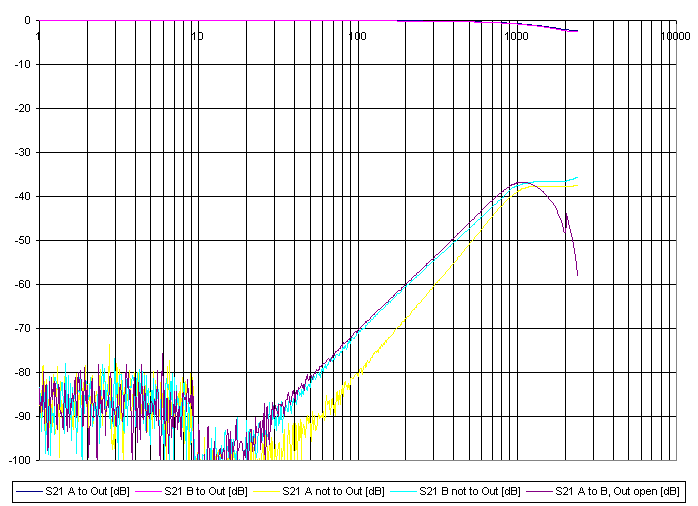Click the 'S21 A to Out [dB]' legend entry
698x506 pixels.
pos(87,491)
